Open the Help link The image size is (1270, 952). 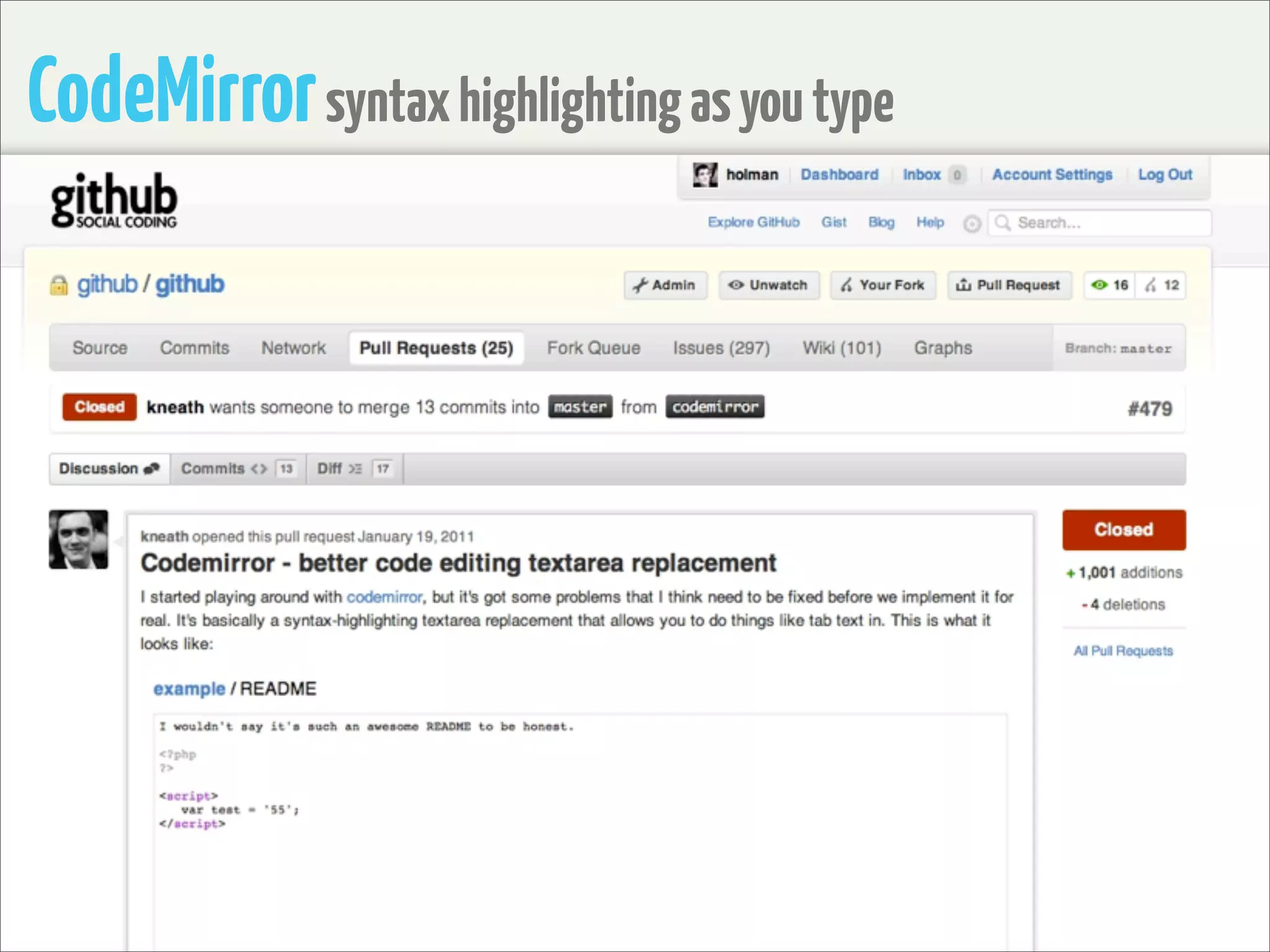[930, 223]
